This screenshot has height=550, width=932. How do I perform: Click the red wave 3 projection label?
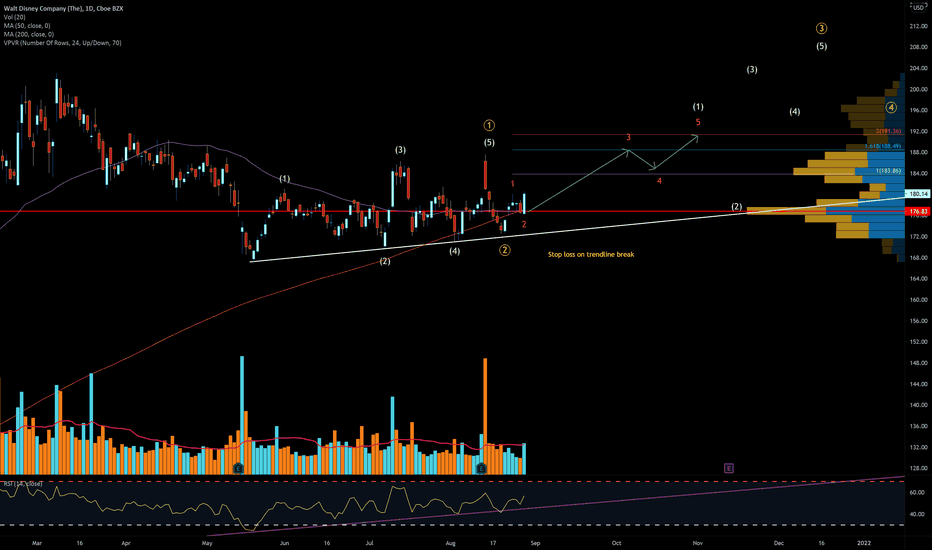click(628, 137)
